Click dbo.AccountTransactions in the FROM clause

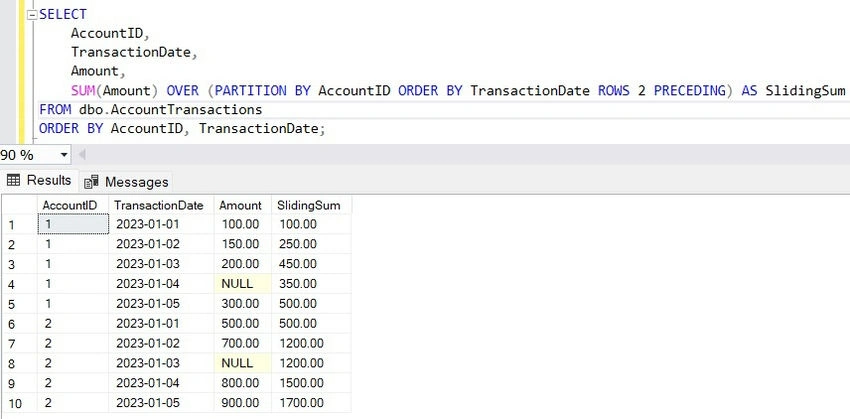point(170,109)
